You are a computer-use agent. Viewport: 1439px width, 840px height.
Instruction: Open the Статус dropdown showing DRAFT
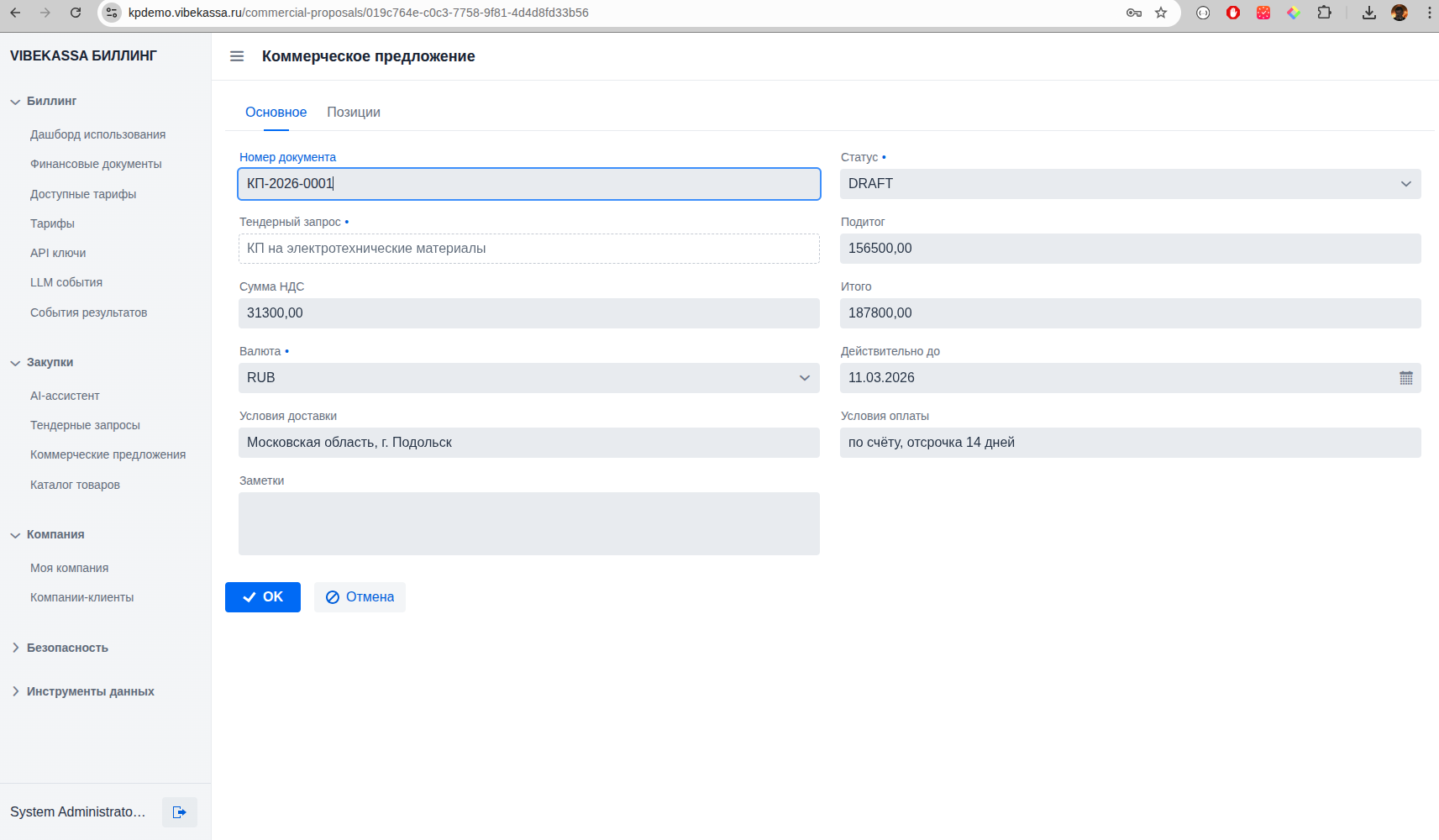tap(1130, 184)
